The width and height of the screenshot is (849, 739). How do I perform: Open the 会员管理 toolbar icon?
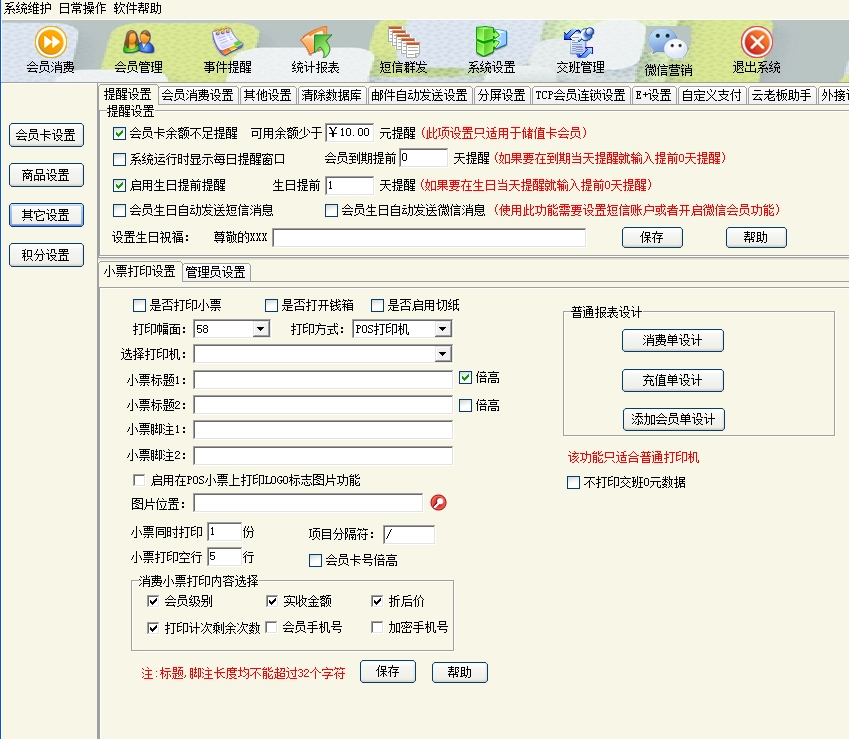tap(139, 43)
